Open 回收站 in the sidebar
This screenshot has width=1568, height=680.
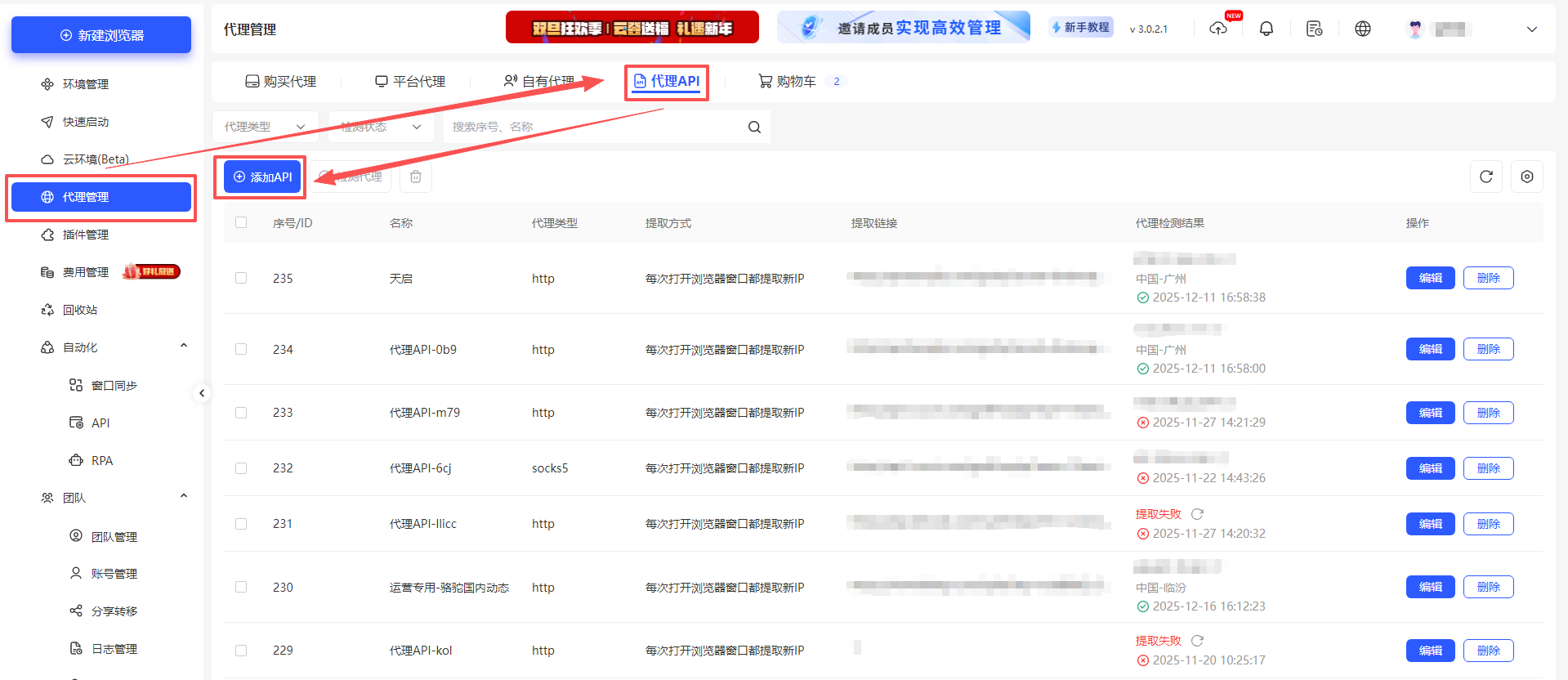pyautogui.click(x=79, y=310)
